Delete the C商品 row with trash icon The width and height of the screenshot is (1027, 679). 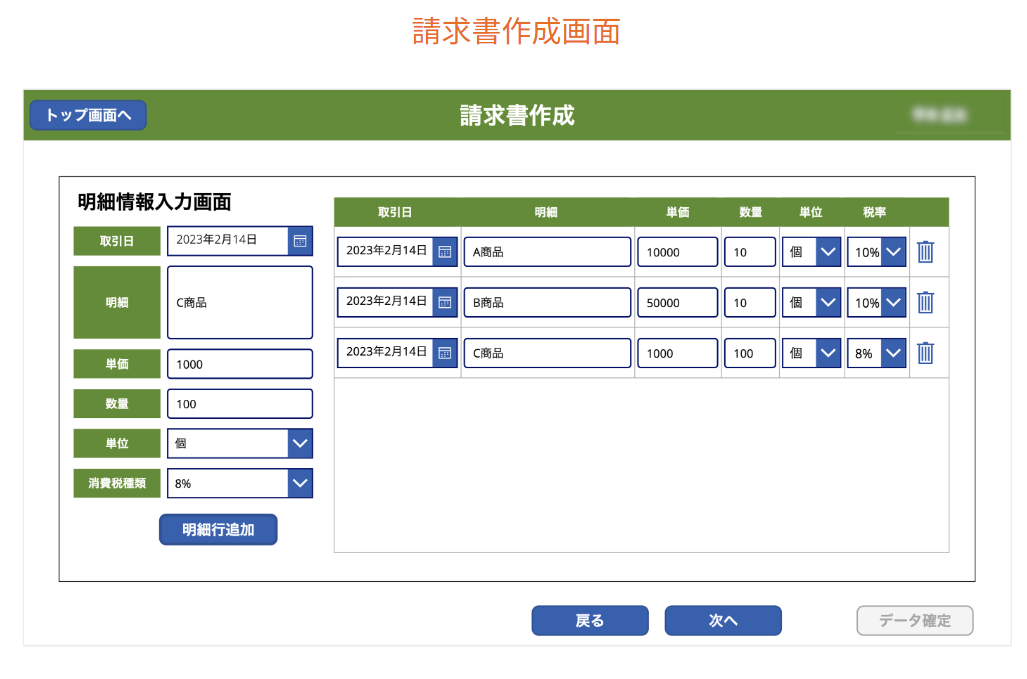click(x=925, y=353)
